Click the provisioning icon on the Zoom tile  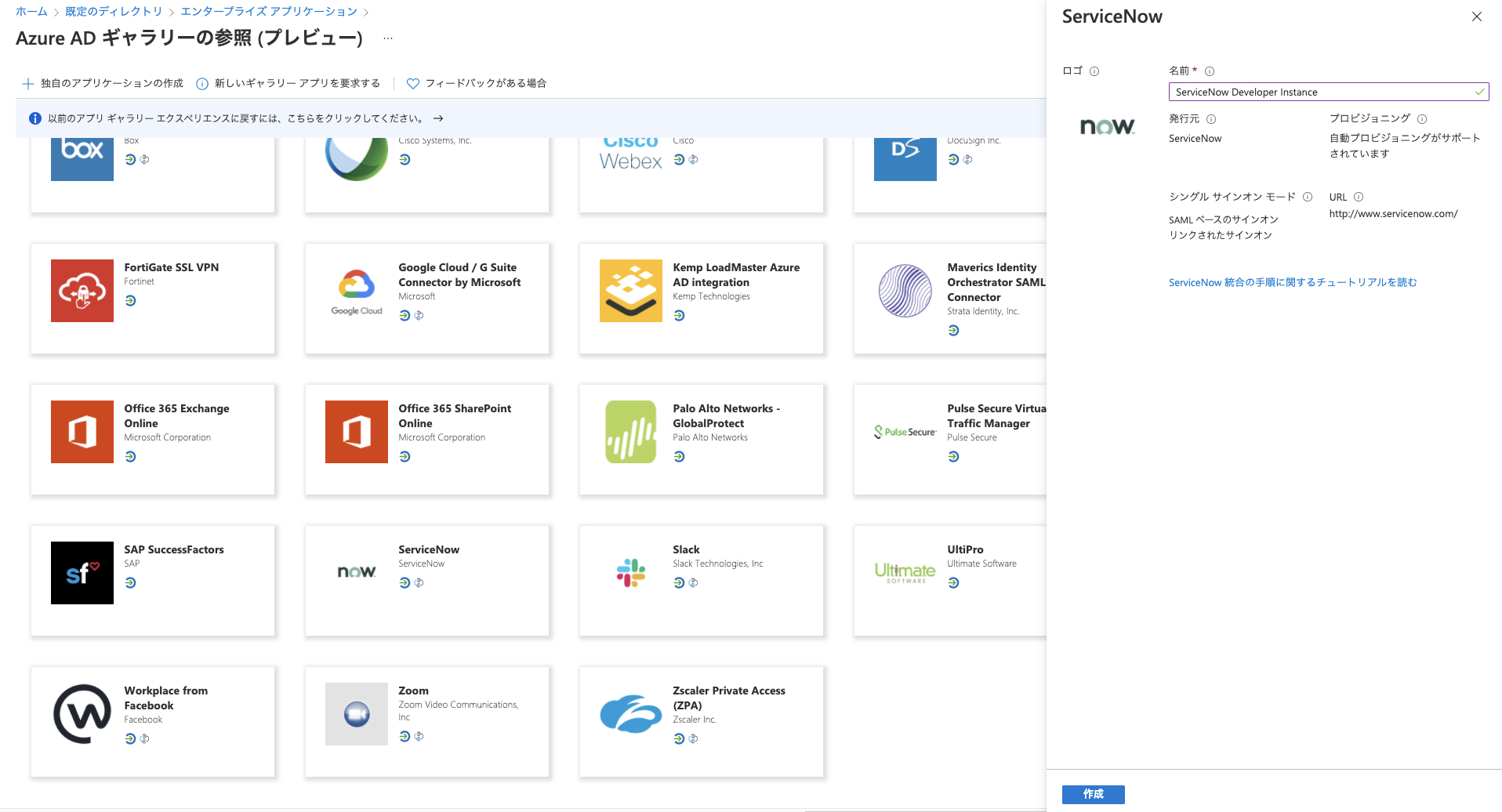[419, 736]
